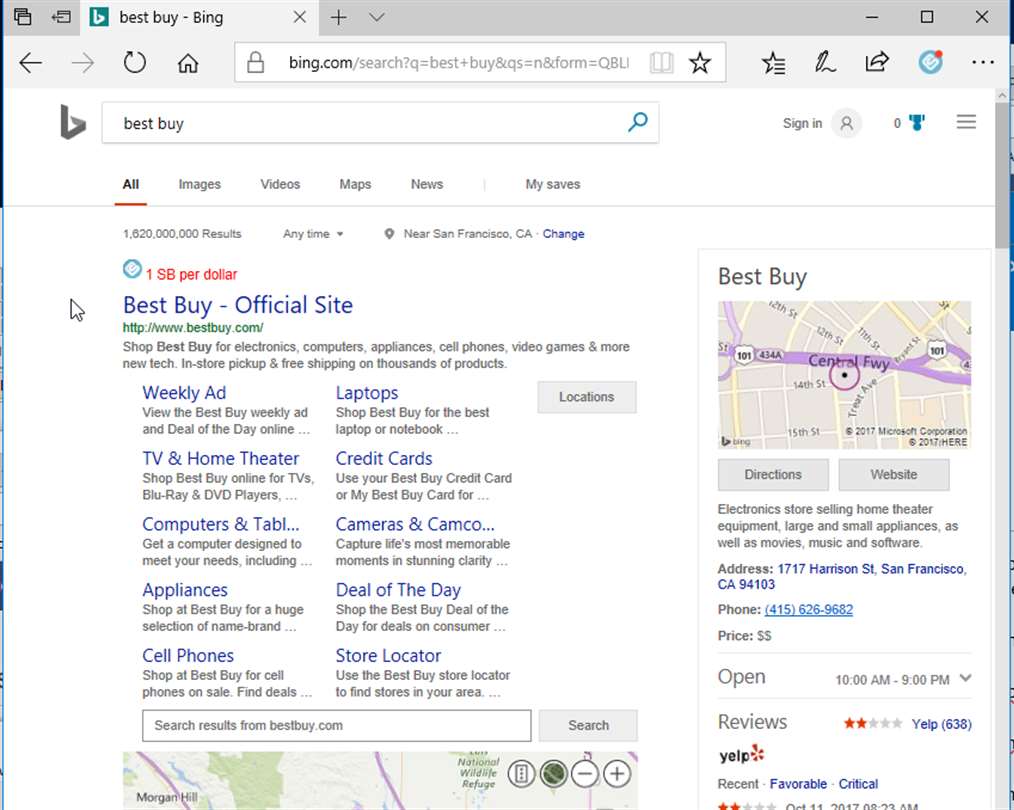Click the Best Buy map thumbnail
Image resolution: width=1014 pixels, height=810 pixels.
point(844,375)
